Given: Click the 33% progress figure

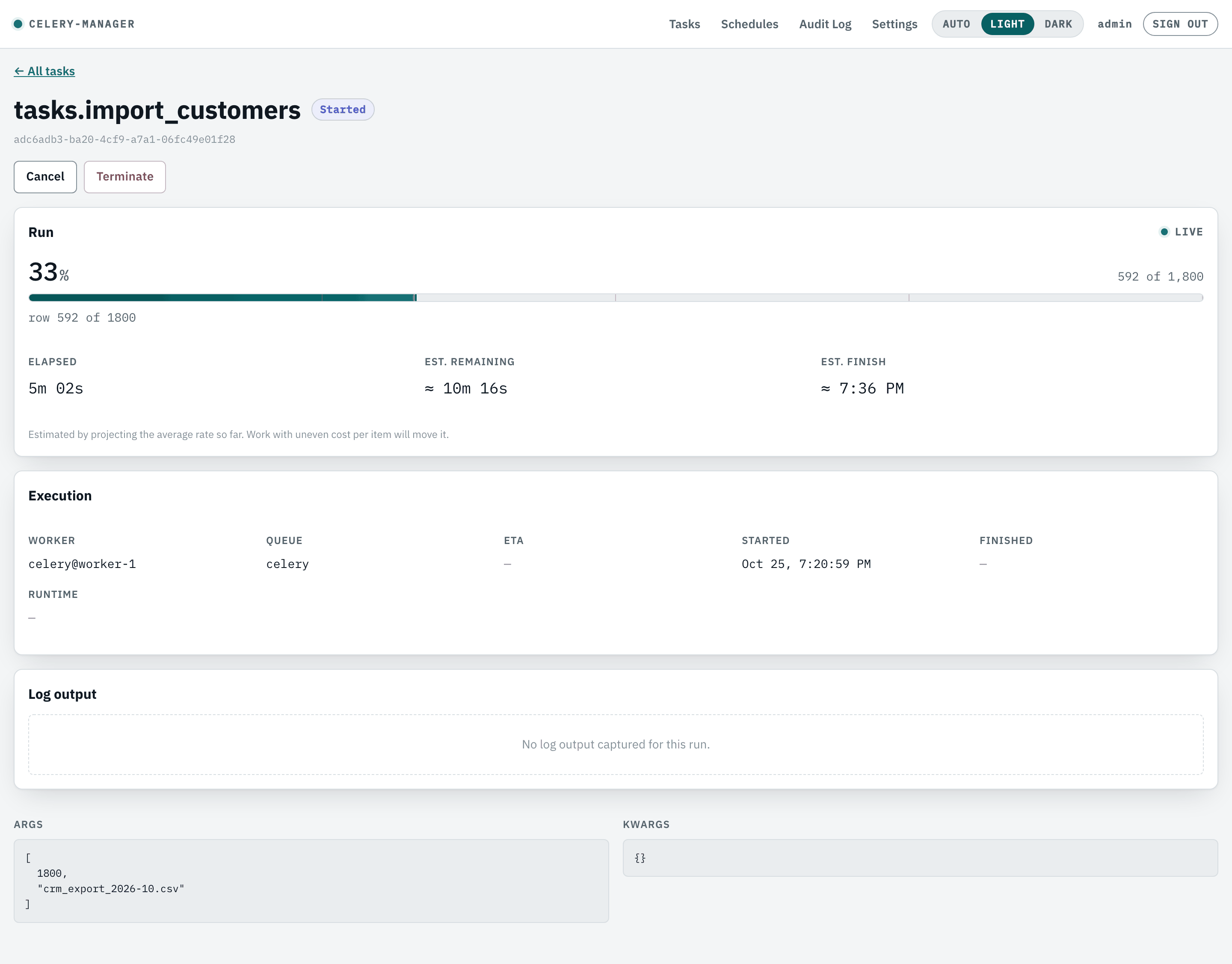Looking at the screenshot, I should (49, 272).
